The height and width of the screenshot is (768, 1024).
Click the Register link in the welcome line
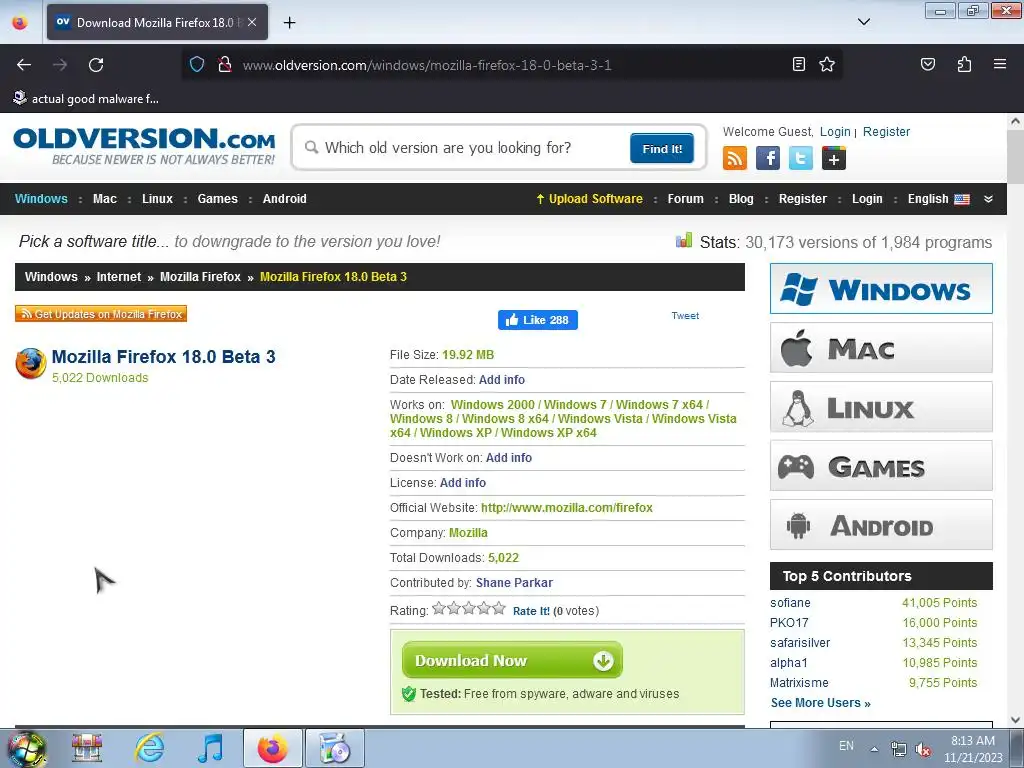[886, 132]
